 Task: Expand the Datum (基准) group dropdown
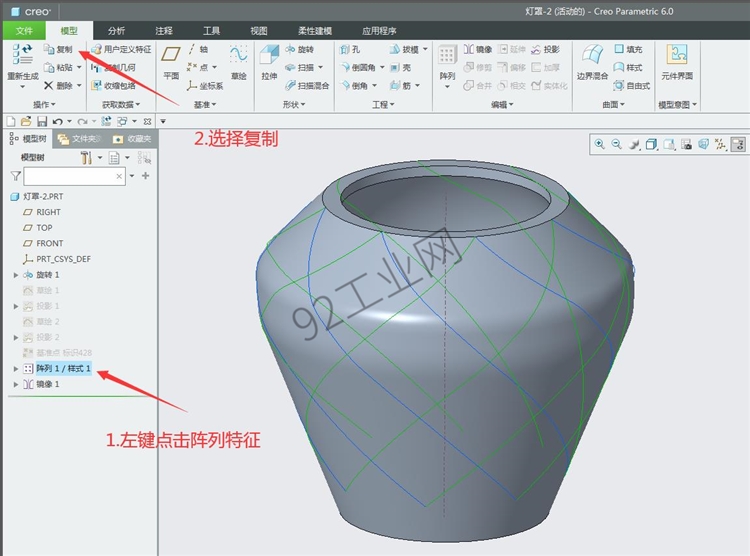click(x=205, y=104)
